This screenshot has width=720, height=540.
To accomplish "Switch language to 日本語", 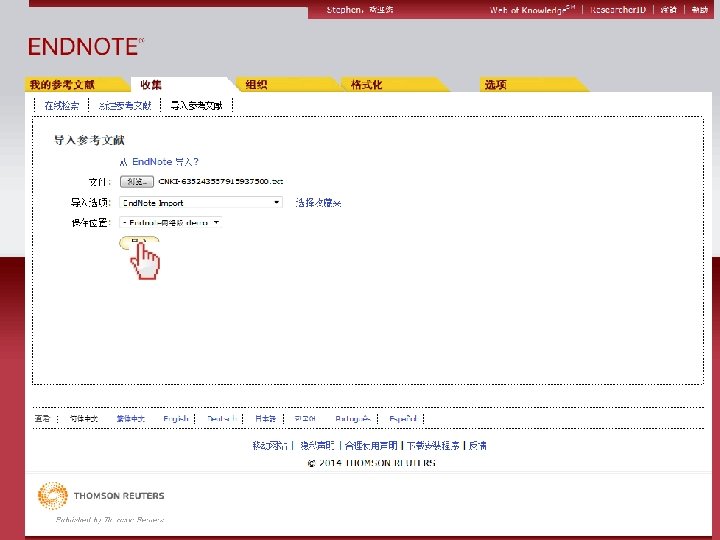I will click(265, 418).
